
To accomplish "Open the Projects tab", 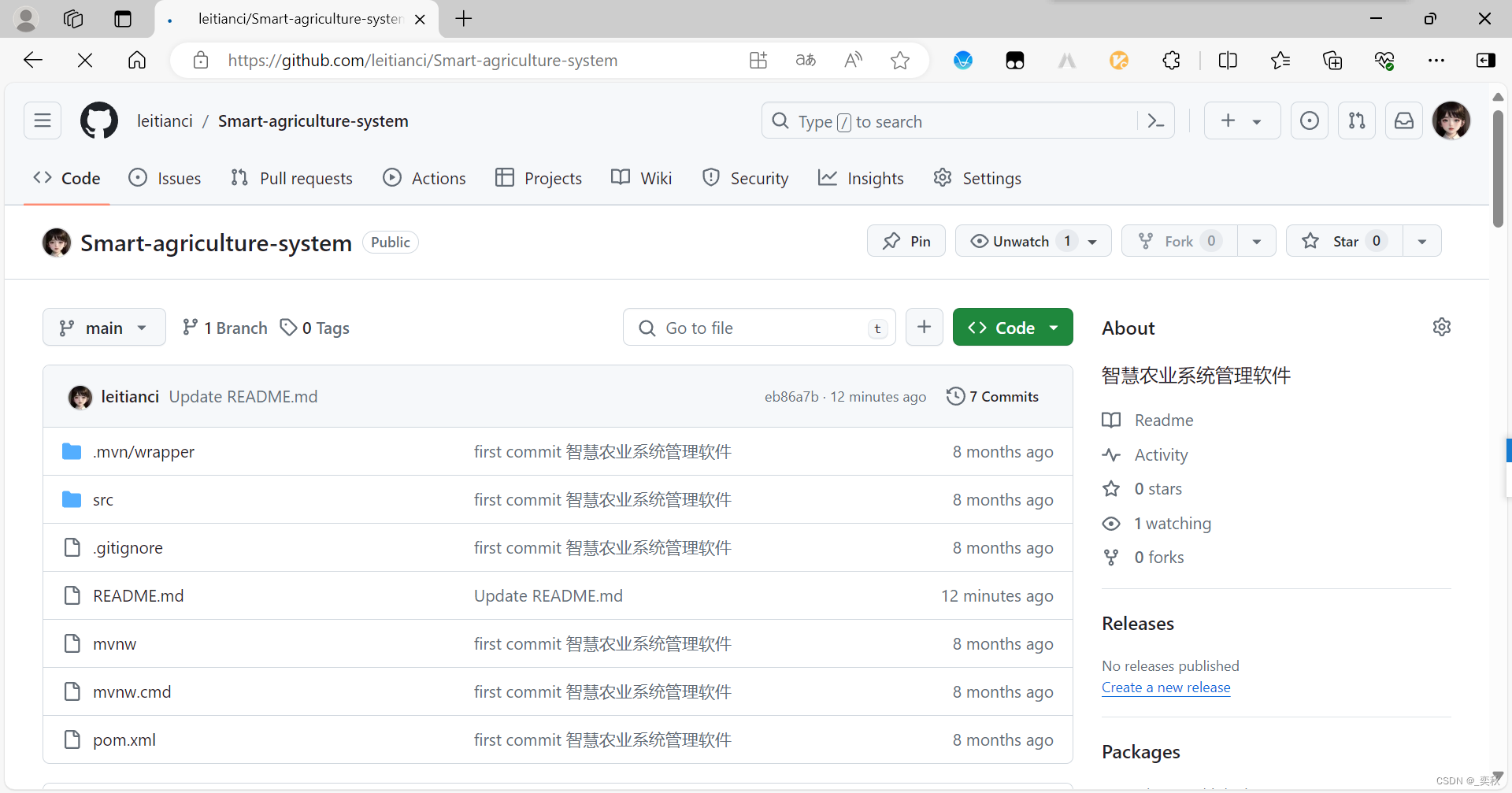I will (539, 178).
